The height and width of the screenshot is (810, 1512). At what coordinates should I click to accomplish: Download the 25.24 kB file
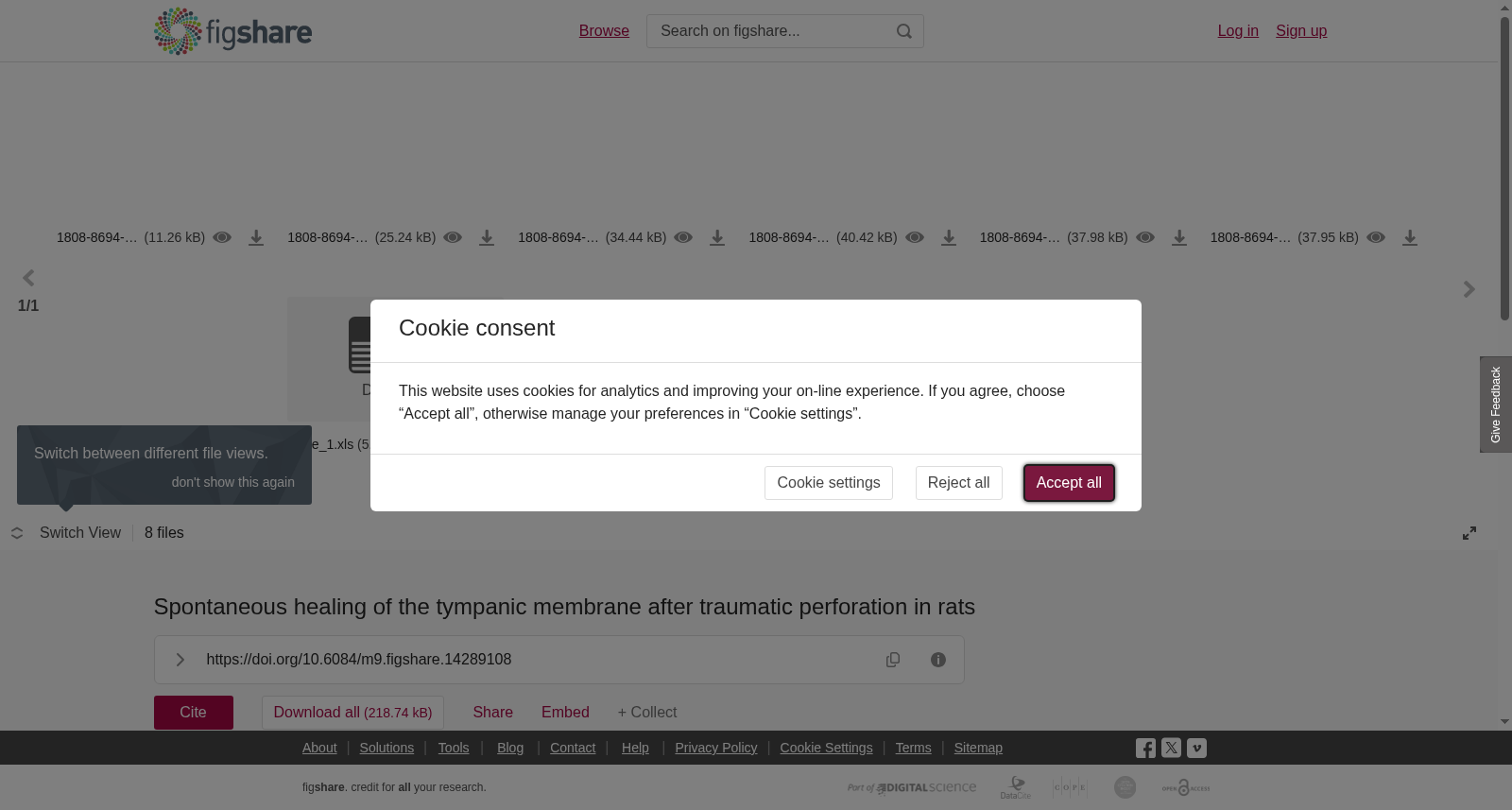click(487, 237)
